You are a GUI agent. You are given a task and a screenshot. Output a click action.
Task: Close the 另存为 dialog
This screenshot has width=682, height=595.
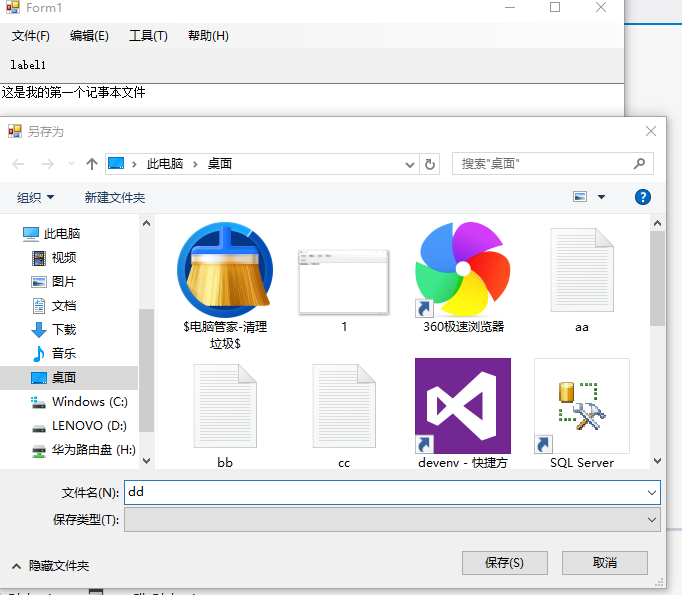pos(651,131)
